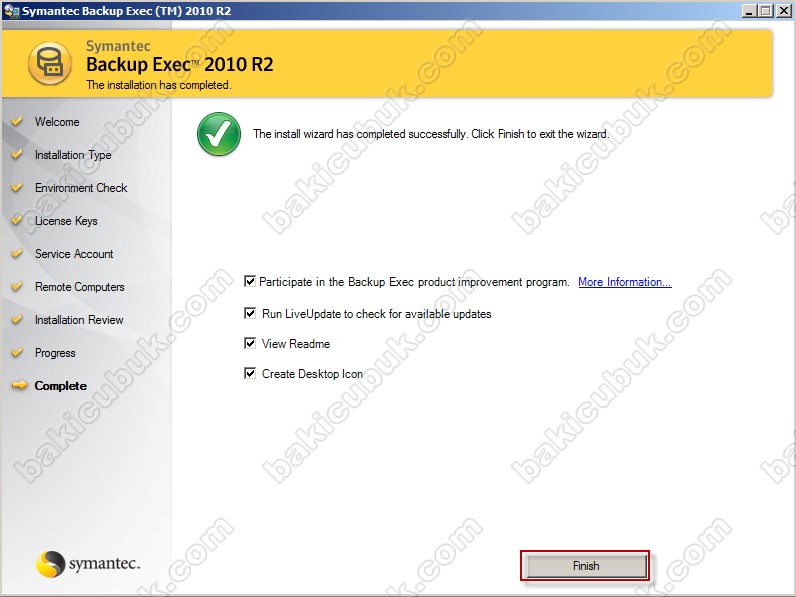The height and width of the screenshot is (597, 796).
Task: Minimize the Backup Exec installer window
Action: 749,11
